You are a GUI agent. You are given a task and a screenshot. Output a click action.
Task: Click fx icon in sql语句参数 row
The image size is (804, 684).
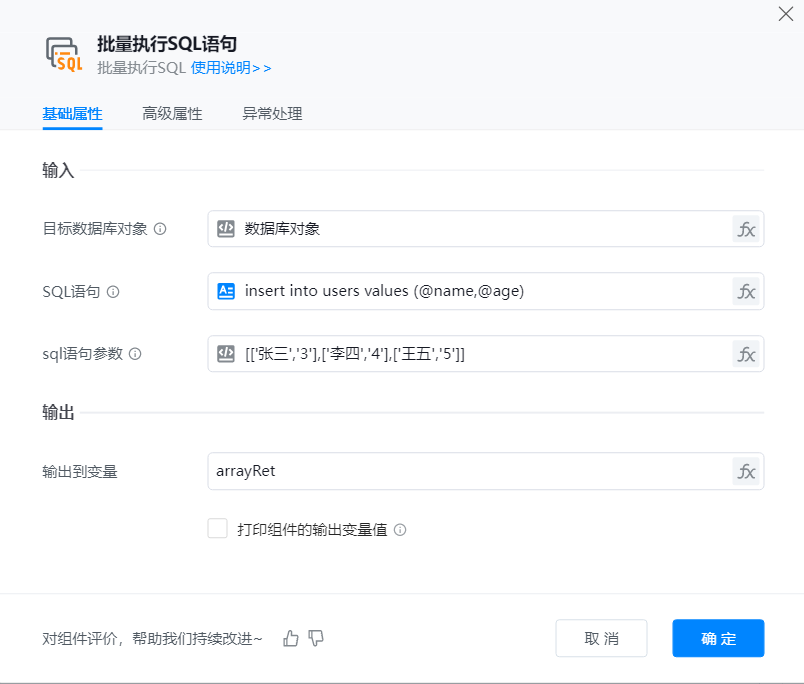746,354
